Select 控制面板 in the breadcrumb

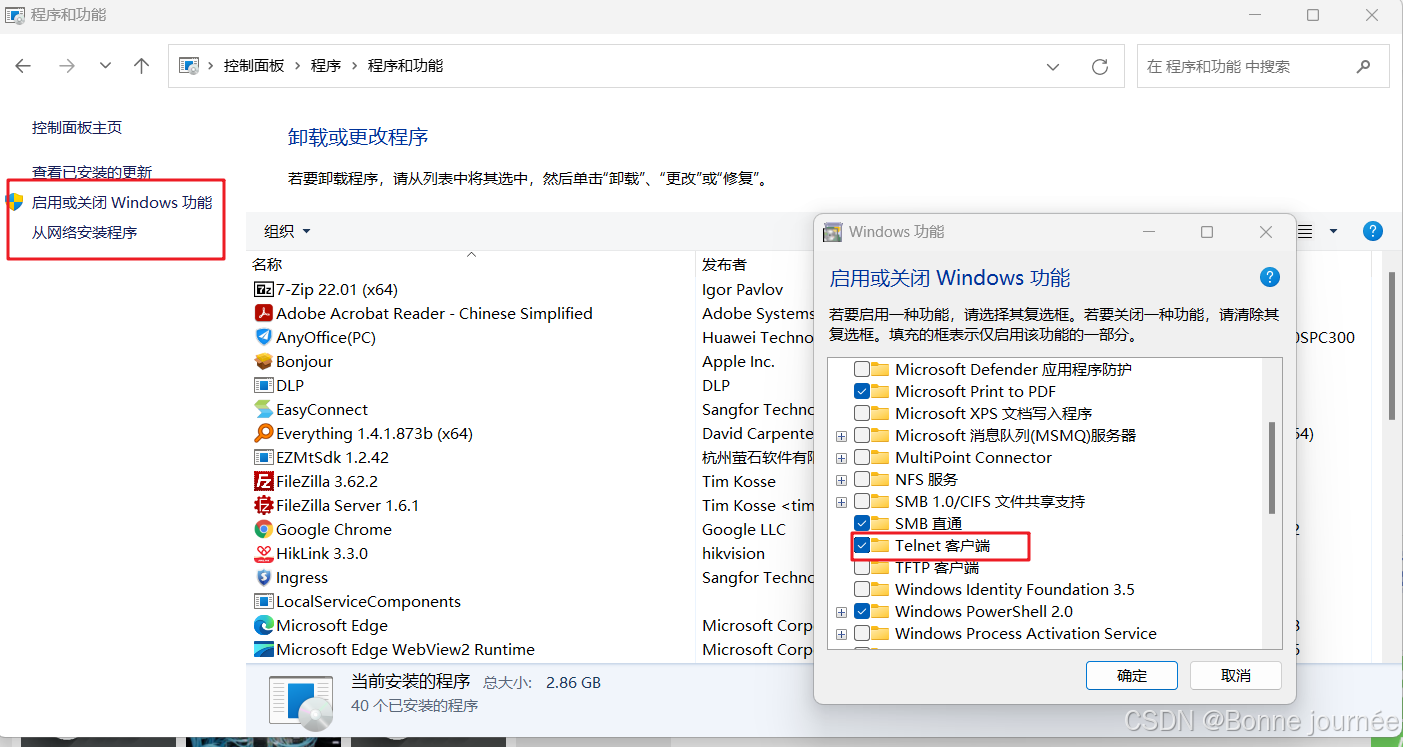(254, 66)
